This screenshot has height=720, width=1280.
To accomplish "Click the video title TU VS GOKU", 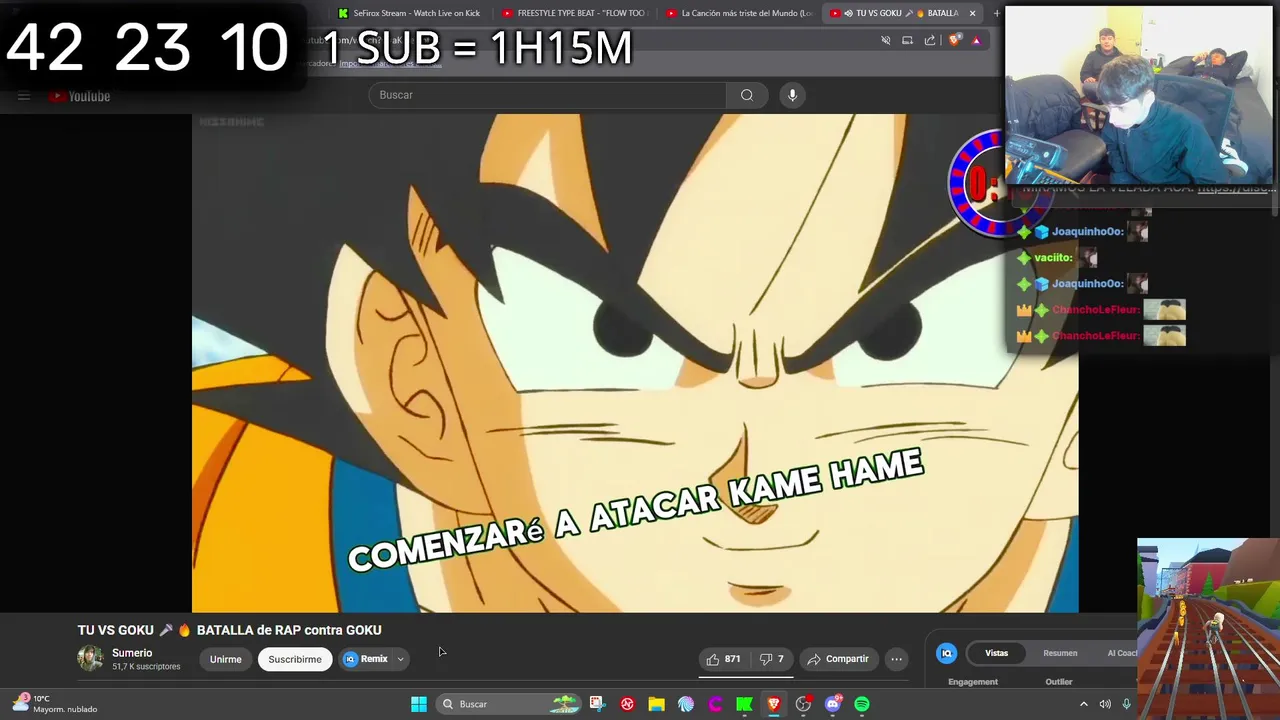I will (230, 630).
